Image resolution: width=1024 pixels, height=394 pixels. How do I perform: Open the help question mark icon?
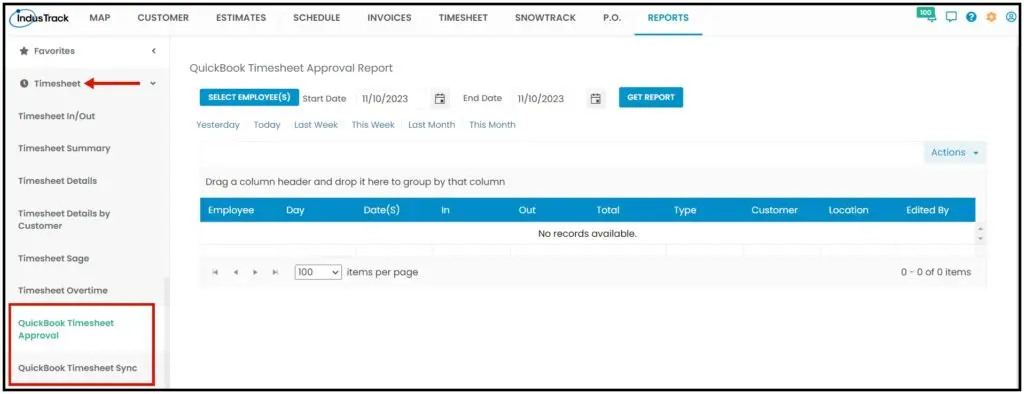972,18
